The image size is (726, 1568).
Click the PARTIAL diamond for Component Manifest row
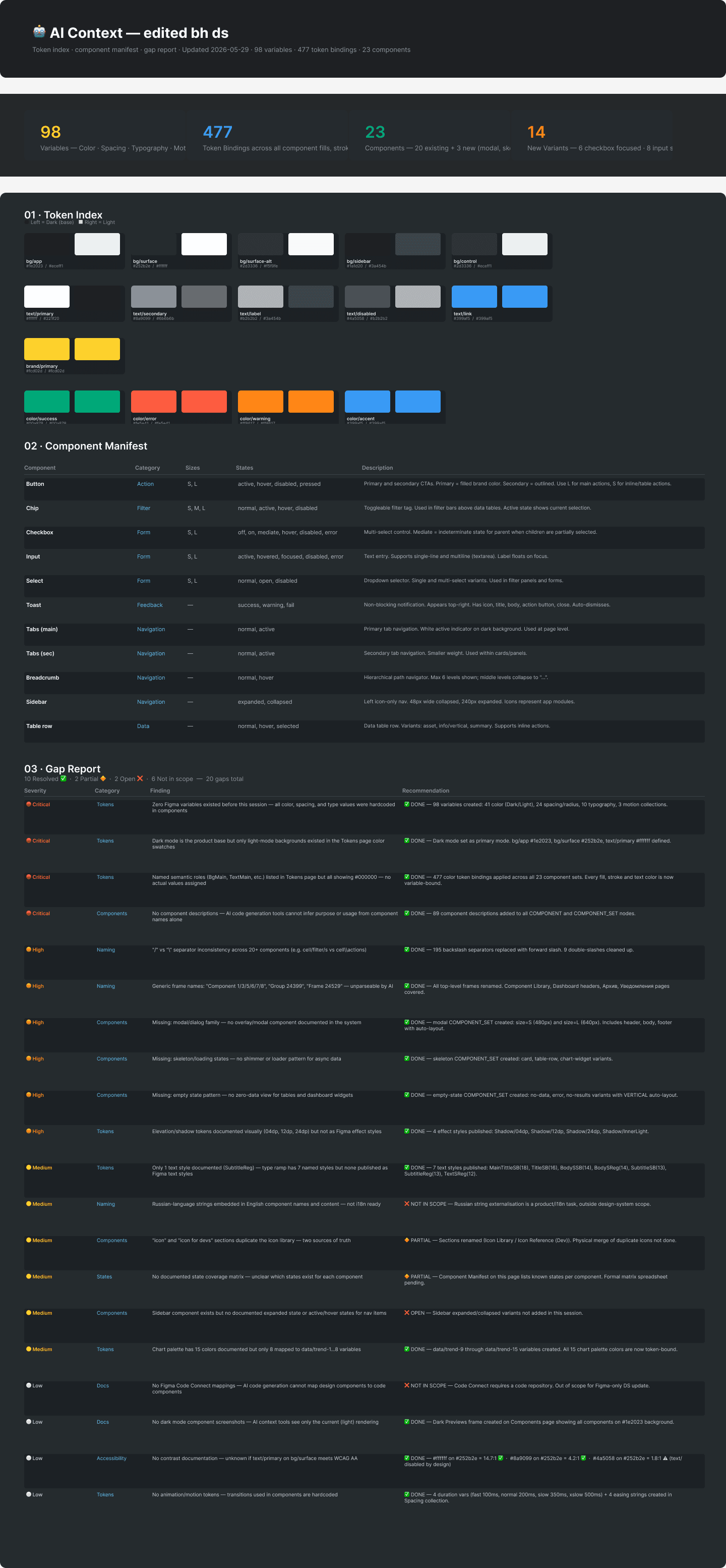coord(407,1276)
